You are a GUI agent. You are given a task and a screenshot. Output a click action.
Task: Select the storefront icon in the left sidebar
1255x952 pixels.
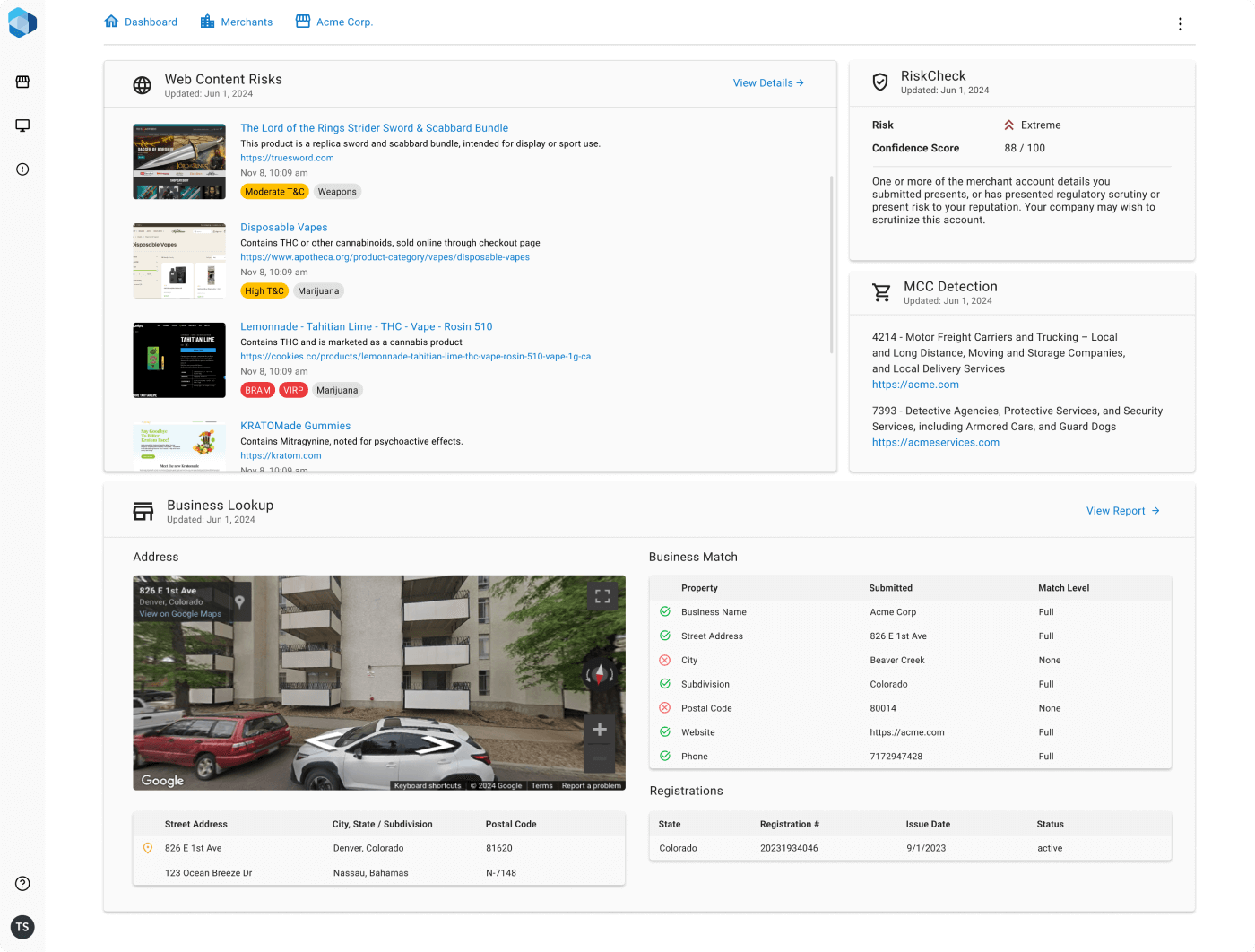[x=22, y=82]
